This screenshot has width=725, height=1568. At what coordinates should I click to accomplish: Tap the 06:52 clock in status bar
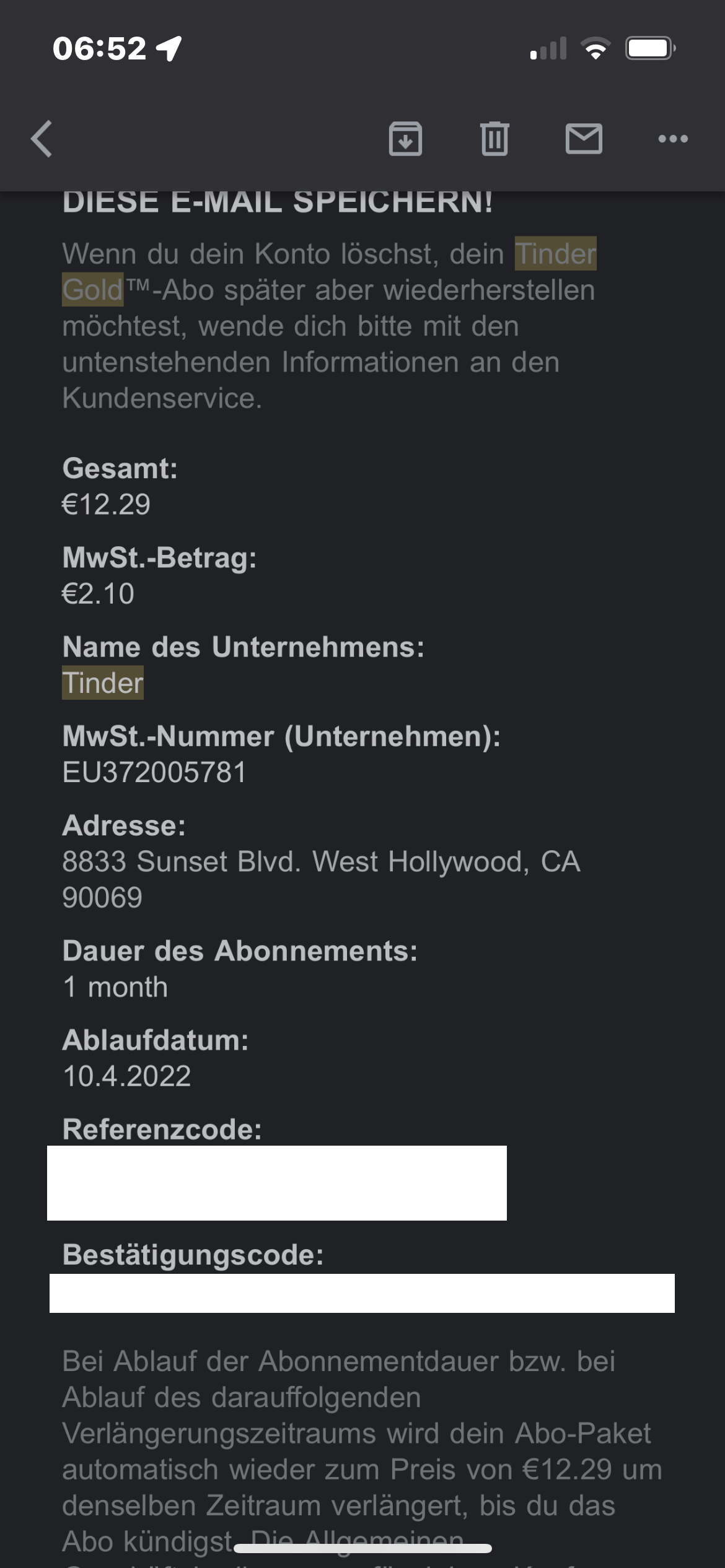click(99, 48)
